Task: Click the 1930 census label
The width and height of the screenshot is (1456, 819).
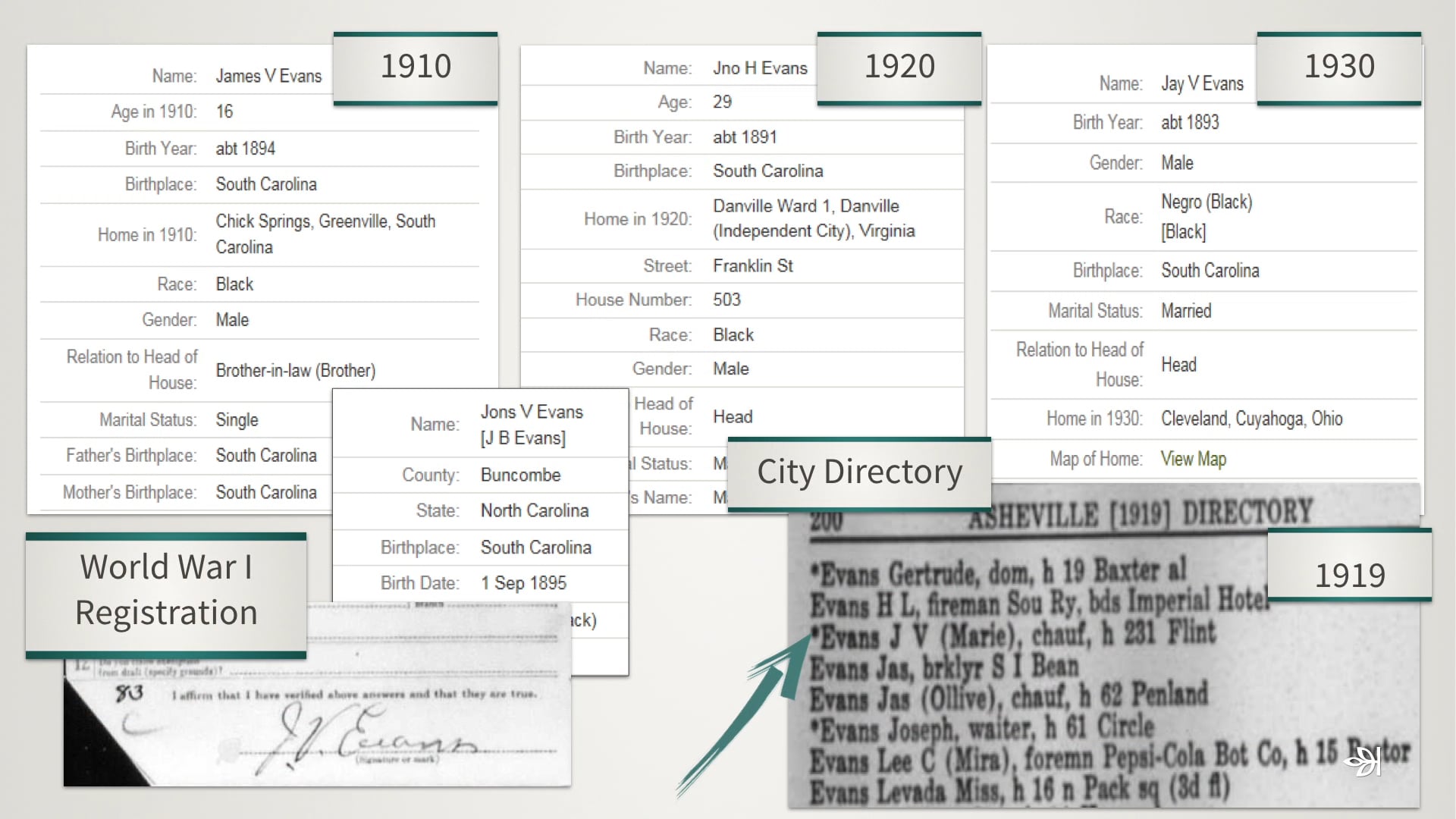Action: tap(1338, 67)
